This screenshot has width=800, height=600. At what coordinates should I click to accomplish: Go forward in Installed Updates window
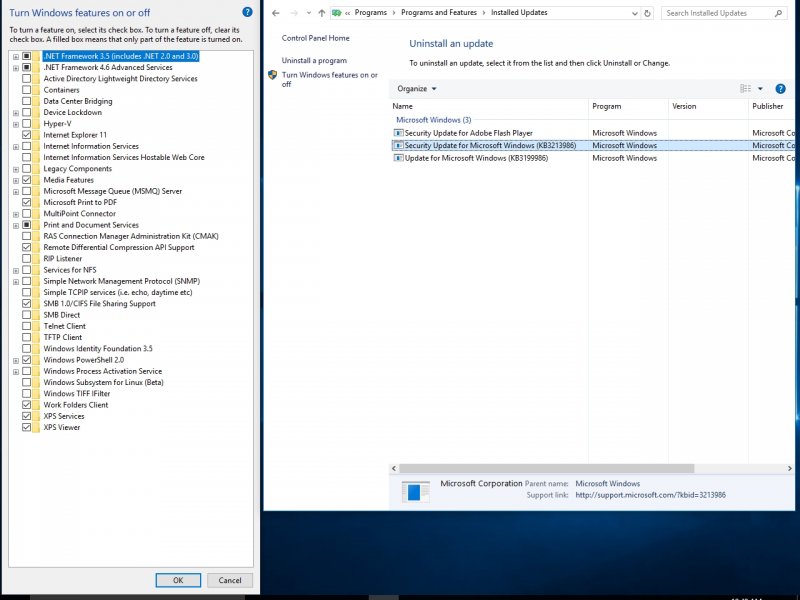294,13
